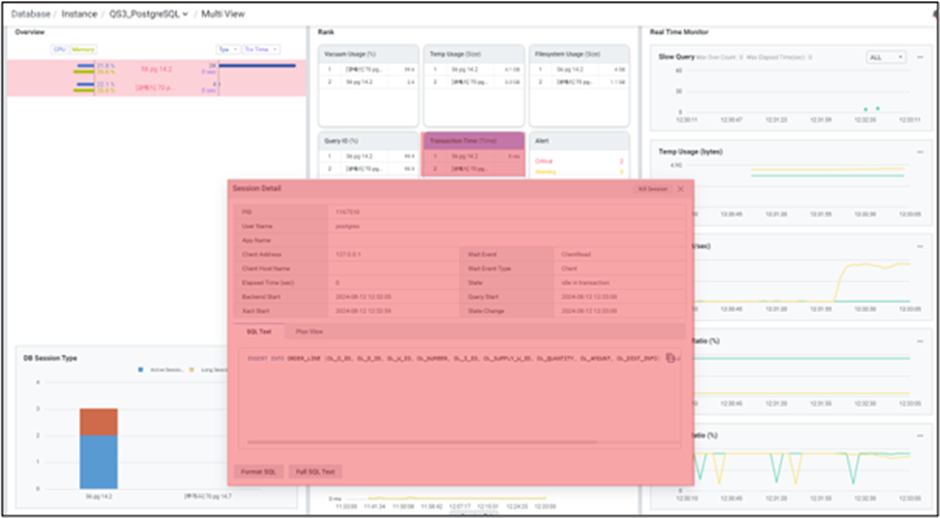Image resolution: width=940 pixels, height=518 pixels.
Task: Select the SQL Text tab
Action: pyautogui.click(x=258, y=331)
